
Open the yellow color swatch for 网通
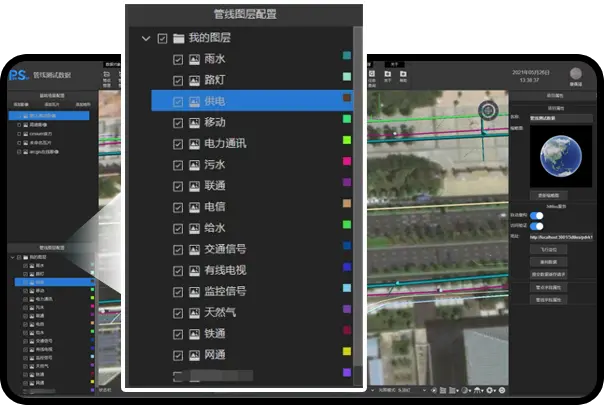point(347,351)
